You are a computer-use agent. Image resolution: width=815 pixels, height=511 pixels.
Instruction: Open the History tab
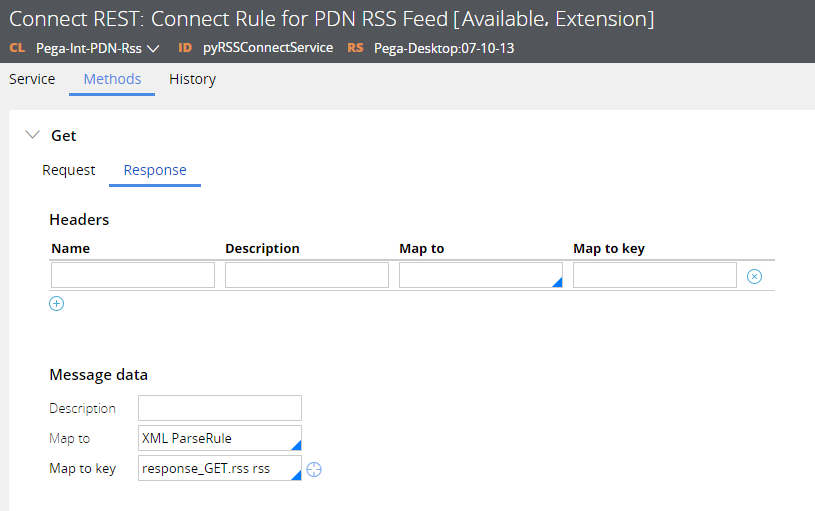coord(192,79)
